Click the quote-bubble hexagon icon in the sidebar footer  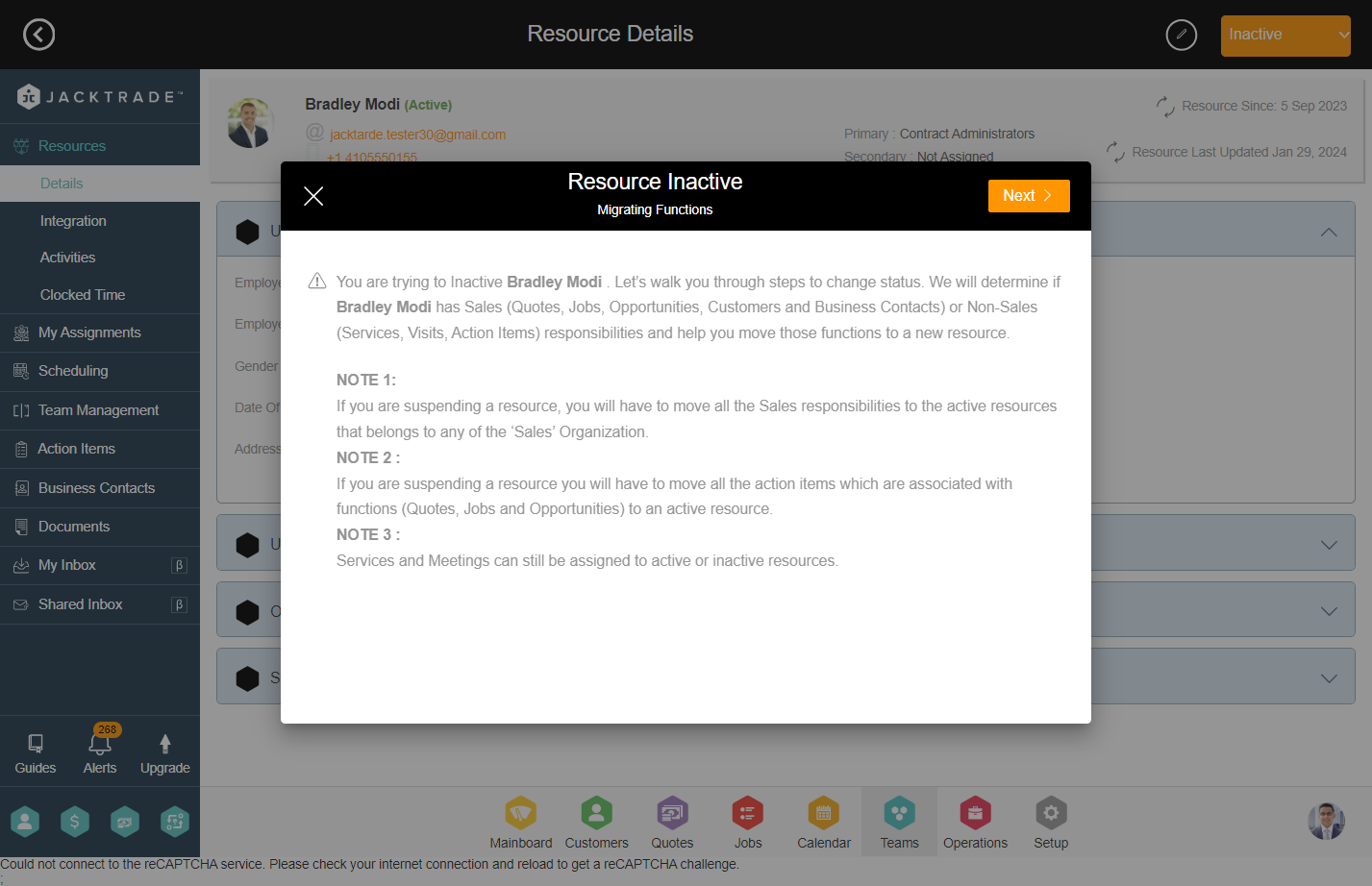pyautogui.click(x=125, y=822)
